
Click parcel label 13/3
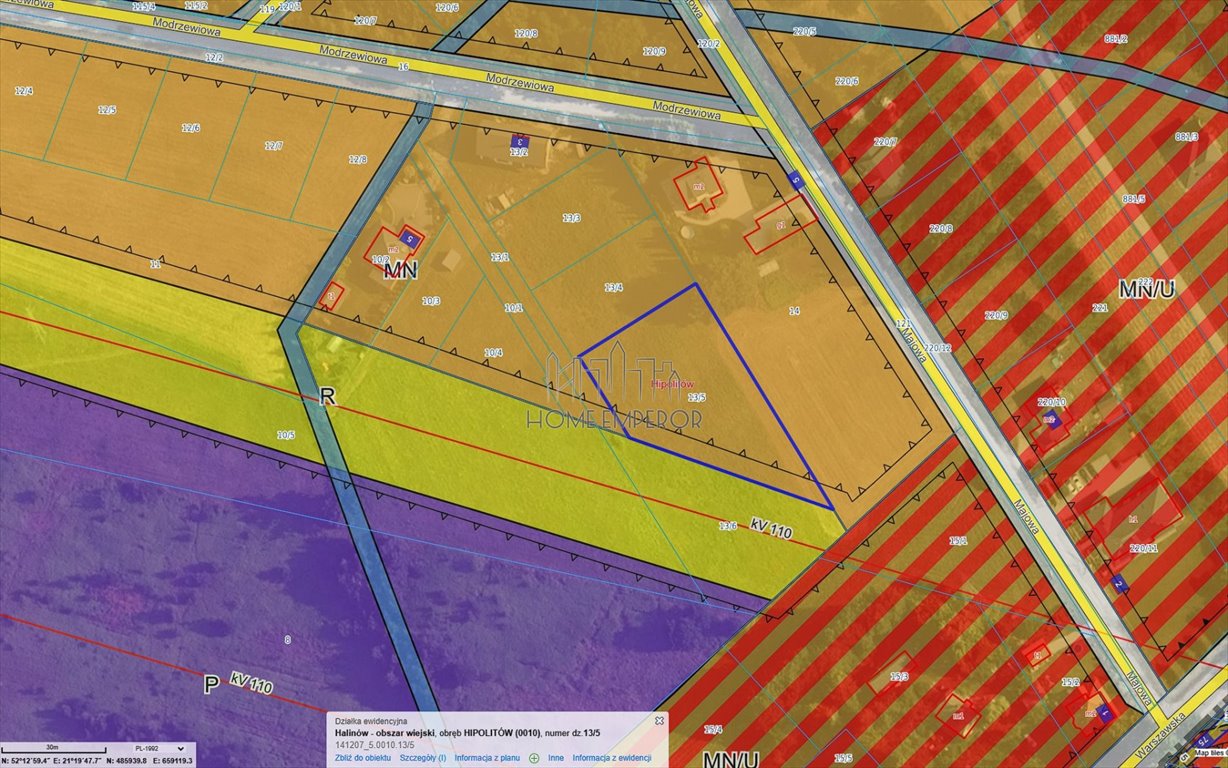(x=572, y=217)
